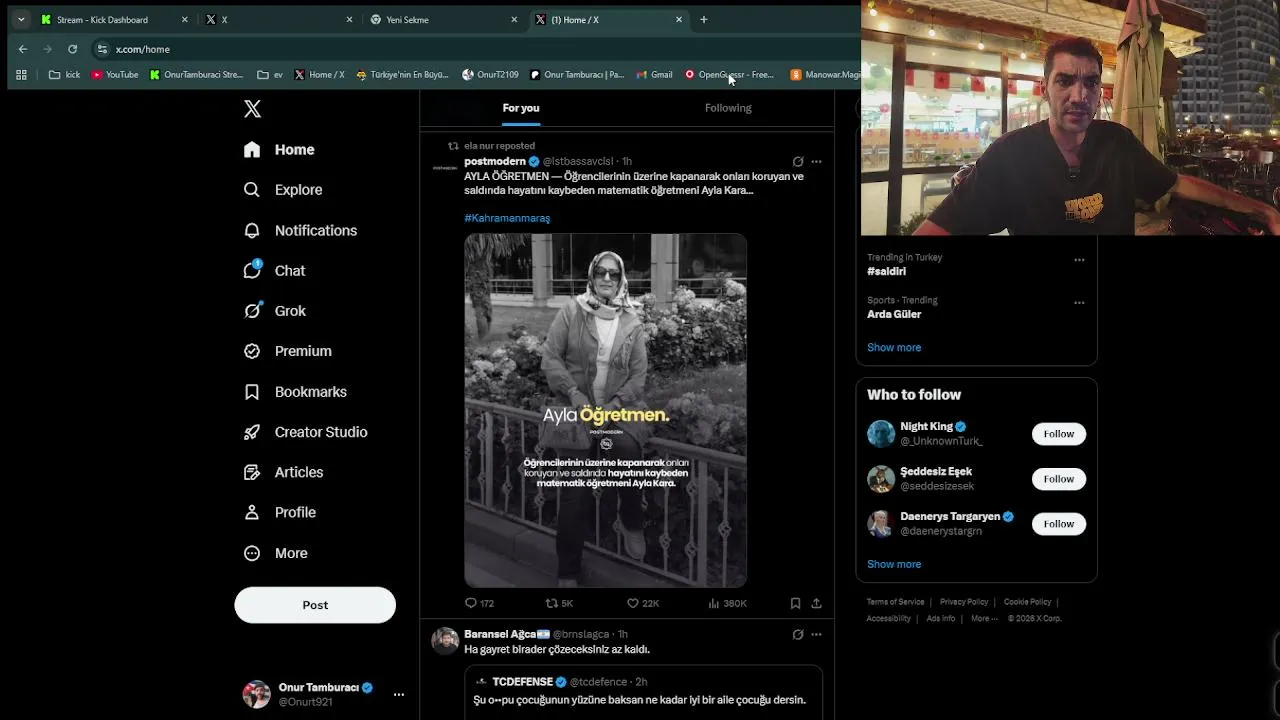1280x720 pixels.
Task: Open more options for postmodern post
Action: tap(816, 161)
